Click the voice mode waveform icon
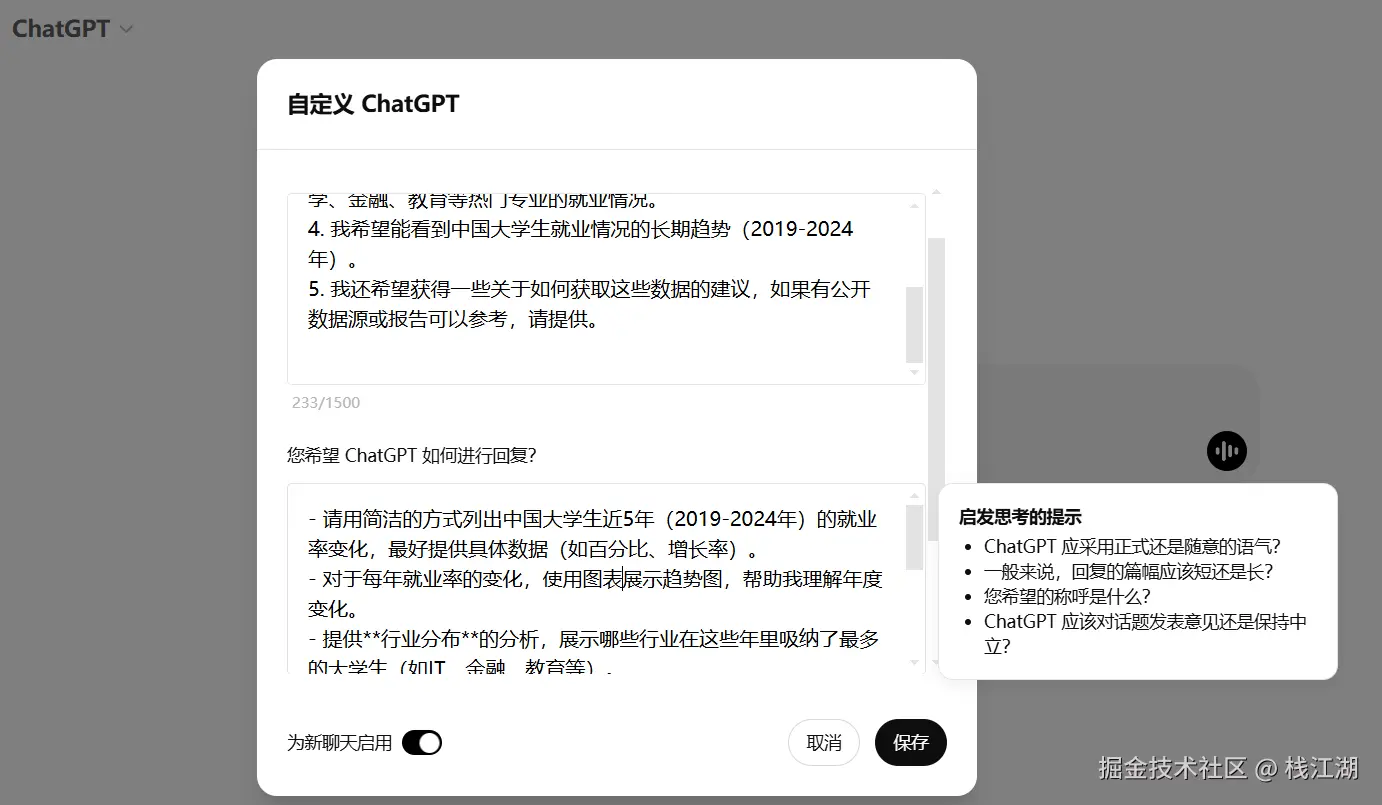This screenshot has width=1382, height=805. point(1226,451)
